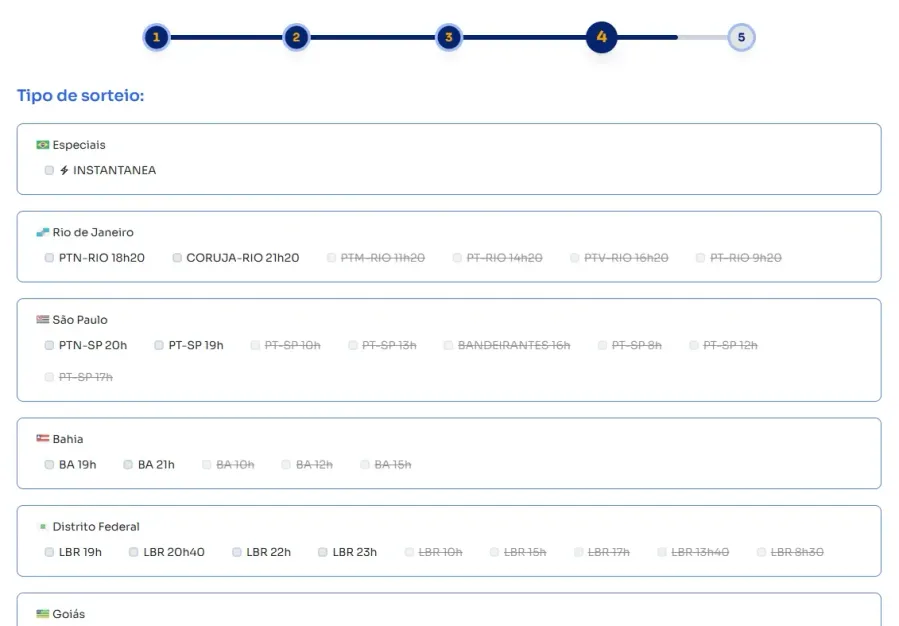The width and height of the screenshot is (899, 626).
Task: Check the PT-SP 19h box
Action: click(x=159, y=345)
